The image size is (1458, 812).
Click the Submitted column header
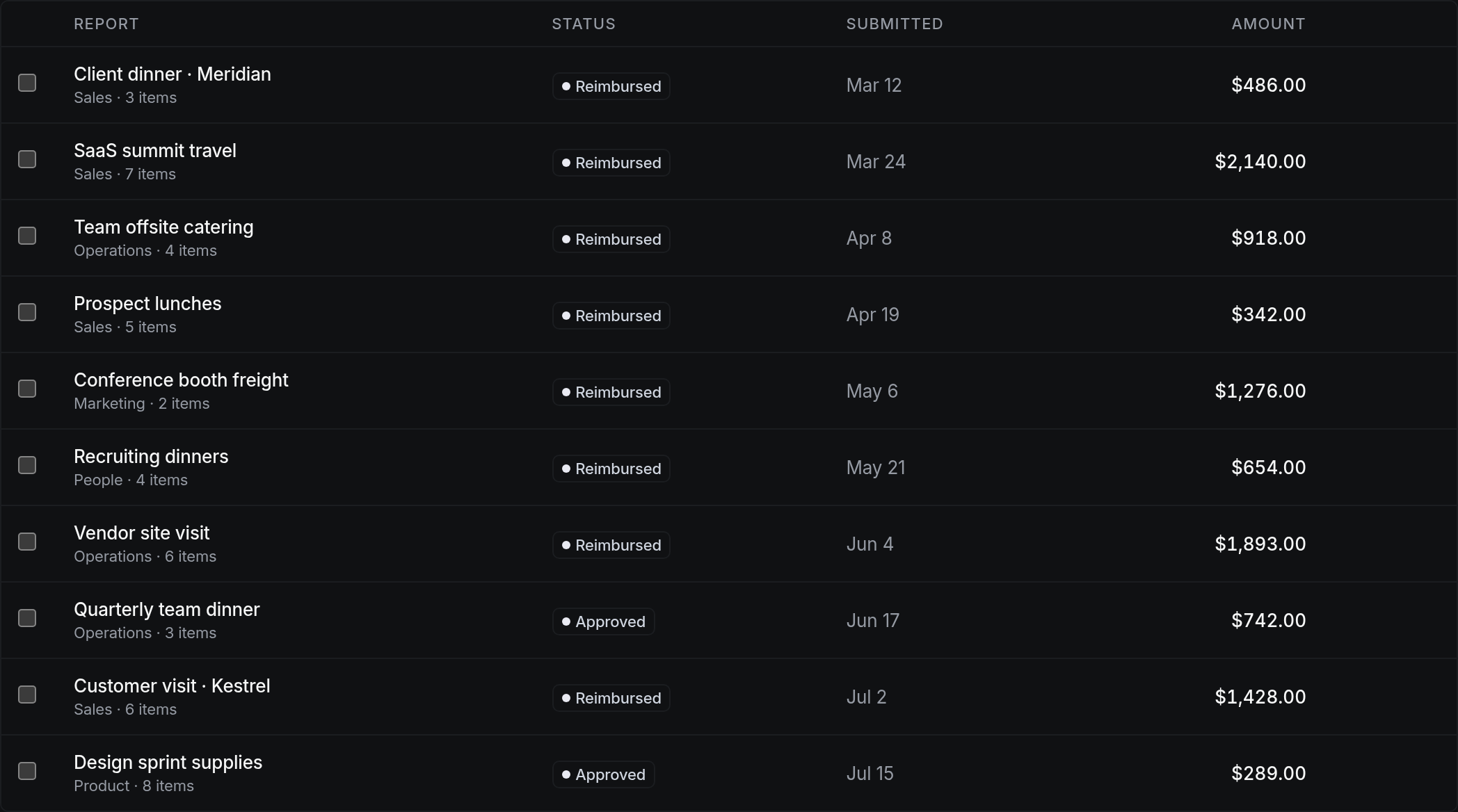(x=895, y=24)
